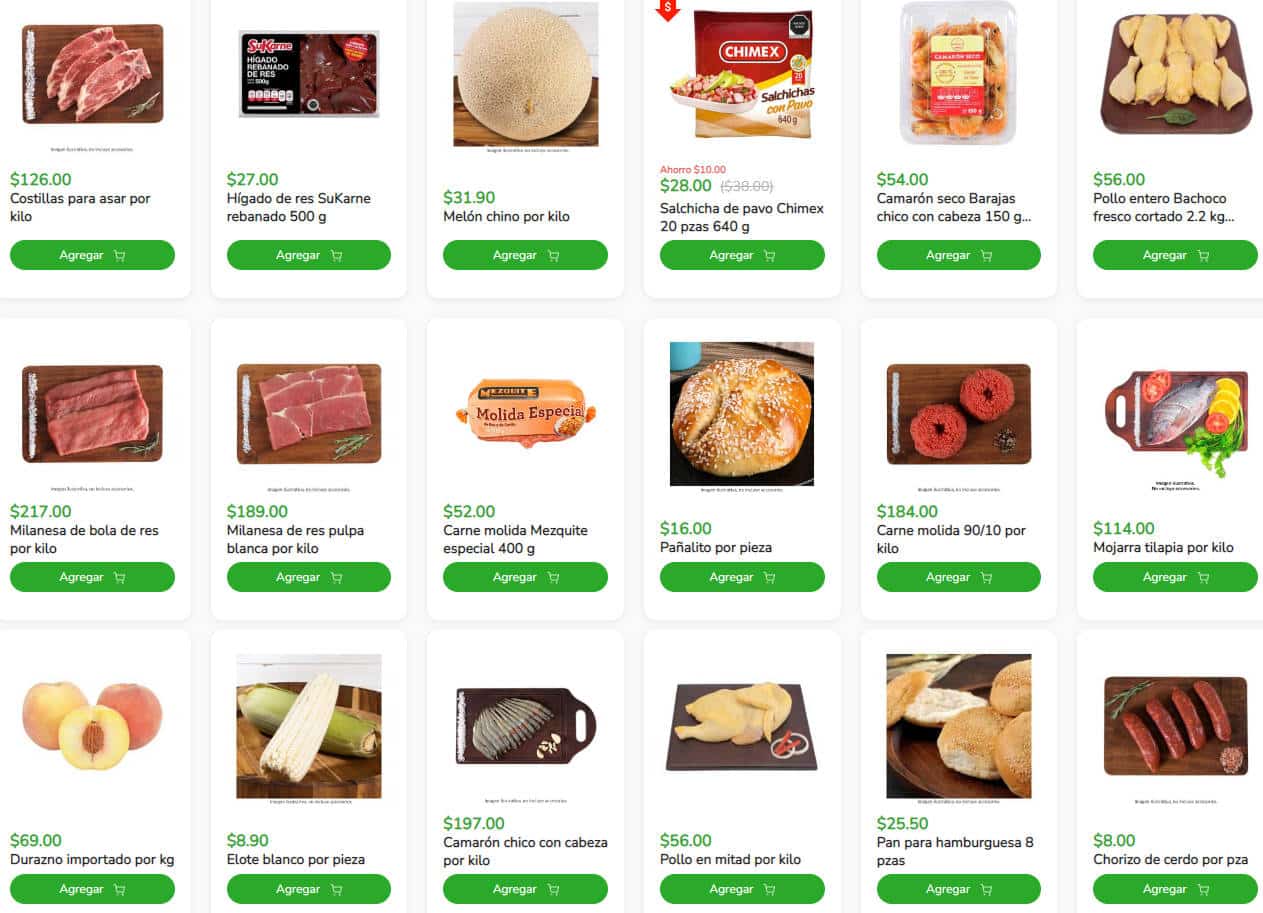
Task: View the Camarón chico con cabeza image
Action: [526, 726]
